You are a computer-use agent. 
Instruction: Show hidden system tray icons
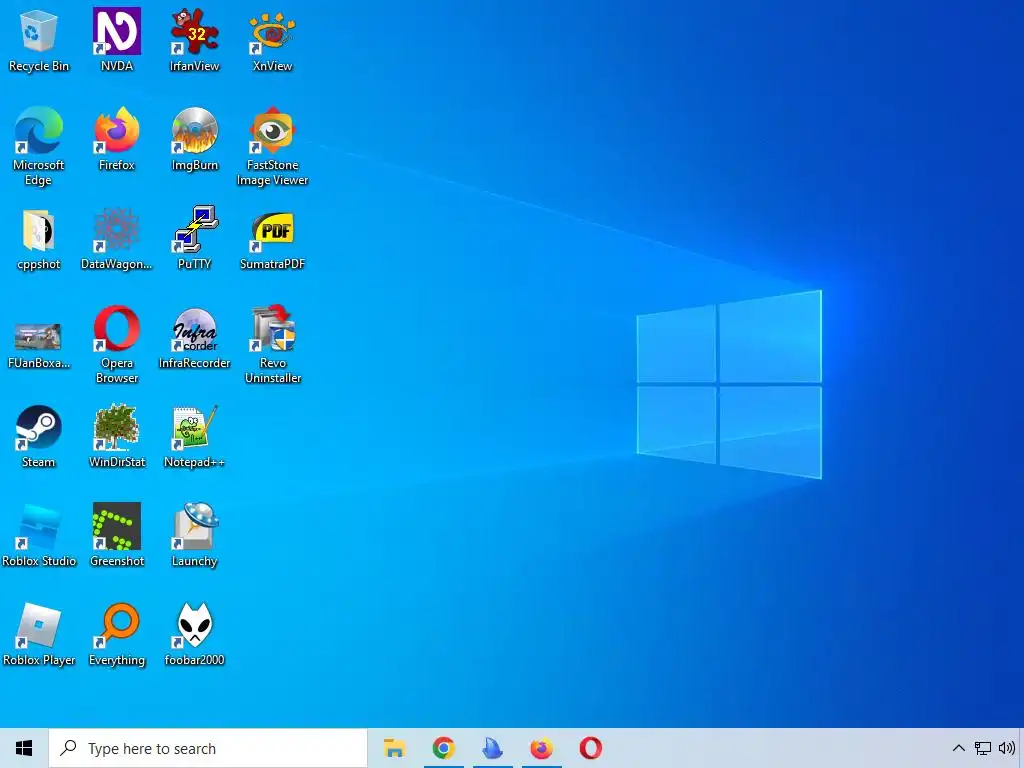click(958, 748)
